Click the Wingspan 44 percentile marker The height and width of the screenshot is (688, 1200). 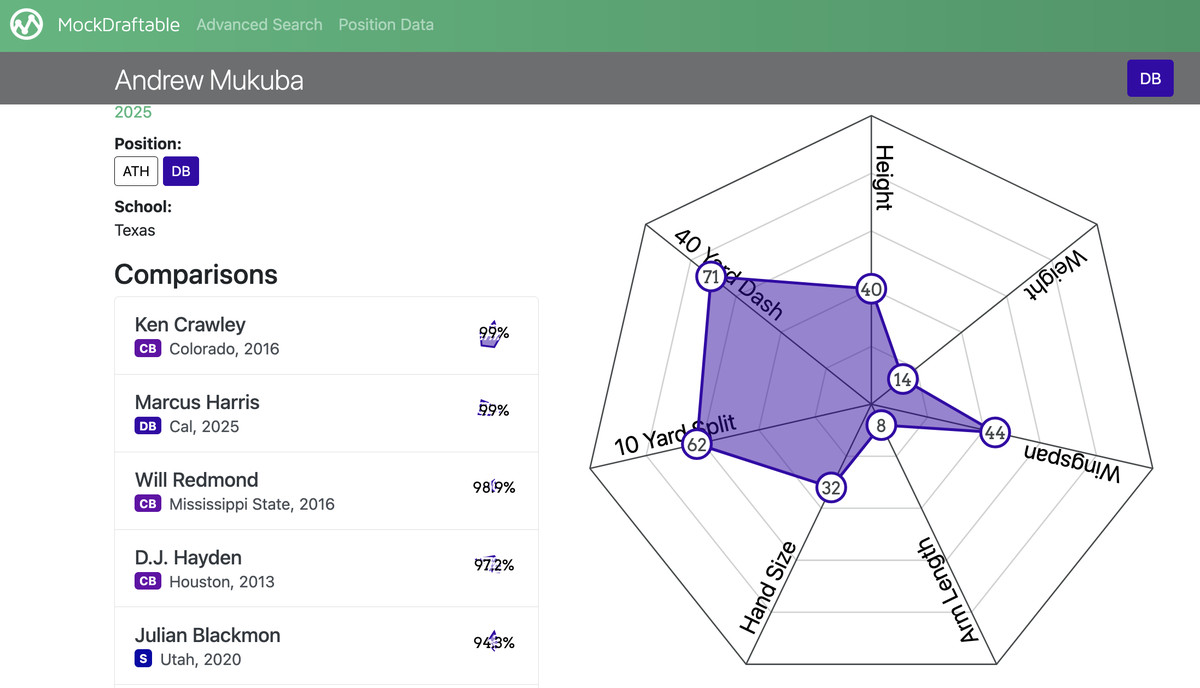994,433
